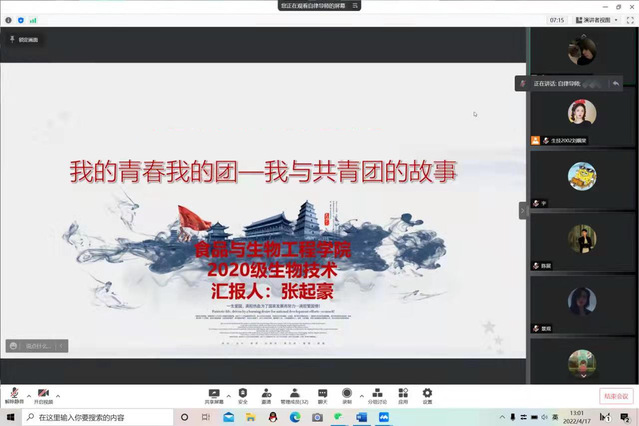The image size is (639, 426).
Task: Click the Share Screen (共享屏幕) icon
Action: pos(214,394)
